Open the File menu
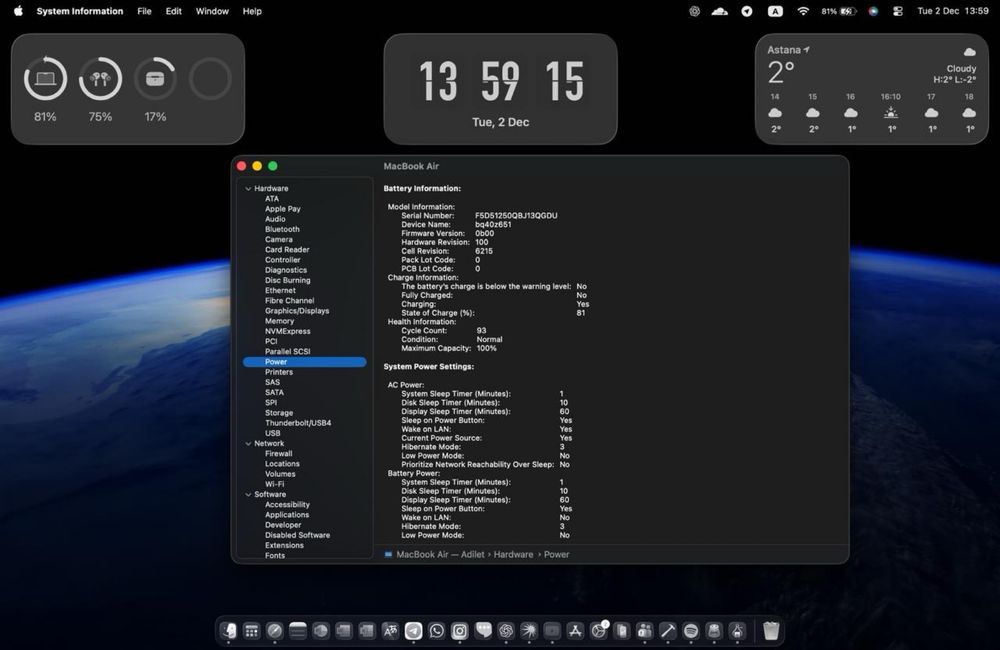Image resolution: width=1000 pixels, height=650 pixels. click(144, 11)
